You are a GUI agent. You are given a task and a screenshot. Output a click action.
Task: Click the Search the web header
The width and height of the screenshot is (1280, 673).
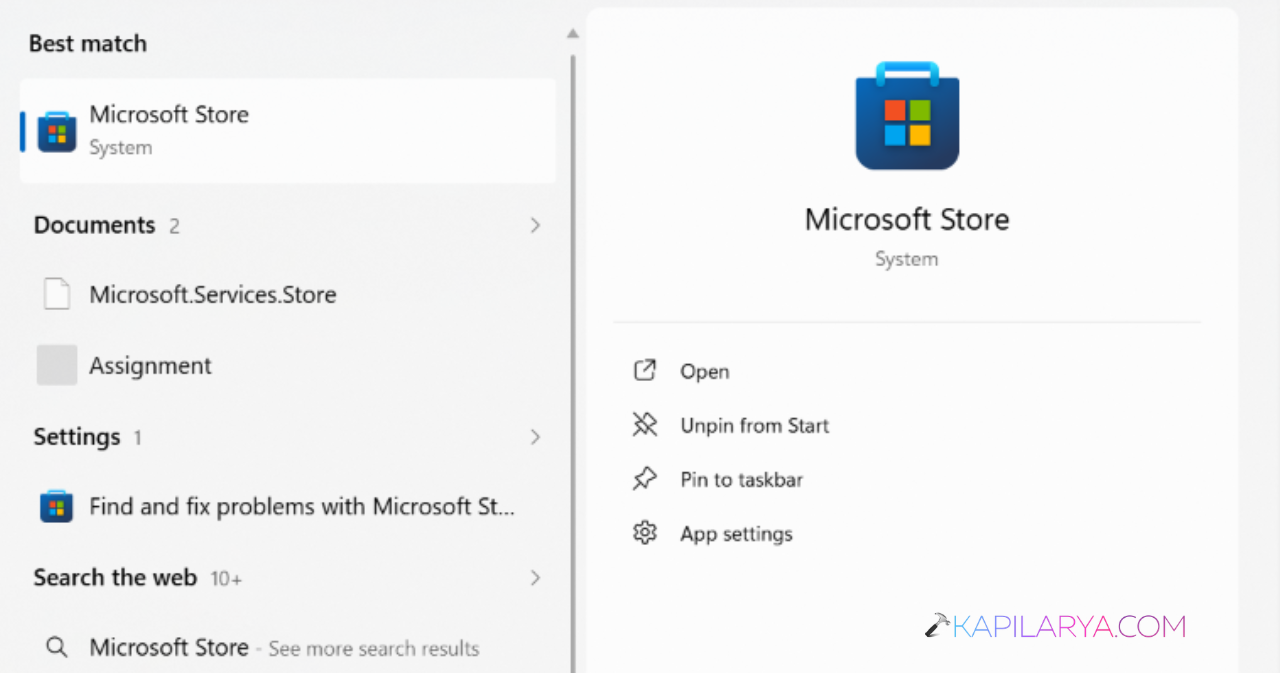115,578
